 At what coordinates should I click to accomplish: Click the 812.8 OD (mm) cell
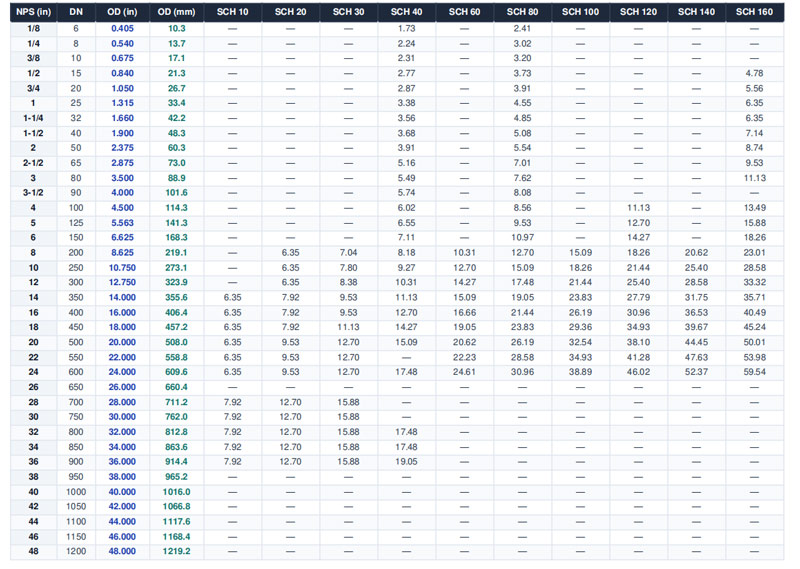point(177,432)
